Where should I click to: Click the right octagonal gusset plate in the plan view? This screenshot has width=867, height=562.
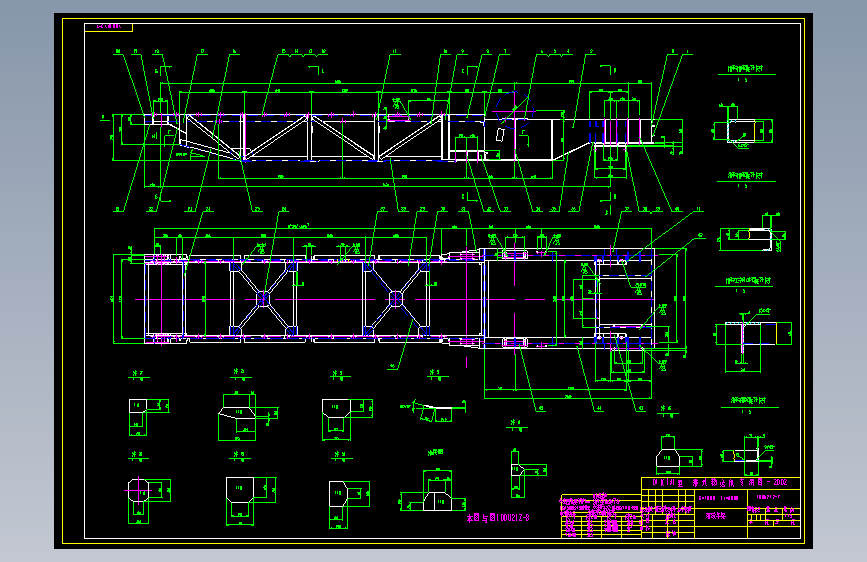396,299
